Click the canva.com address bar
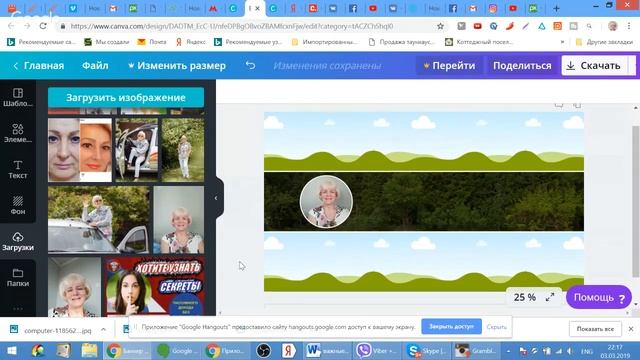Image resolution: width=640 pixels, height=360 pixels. coord(231,26)
